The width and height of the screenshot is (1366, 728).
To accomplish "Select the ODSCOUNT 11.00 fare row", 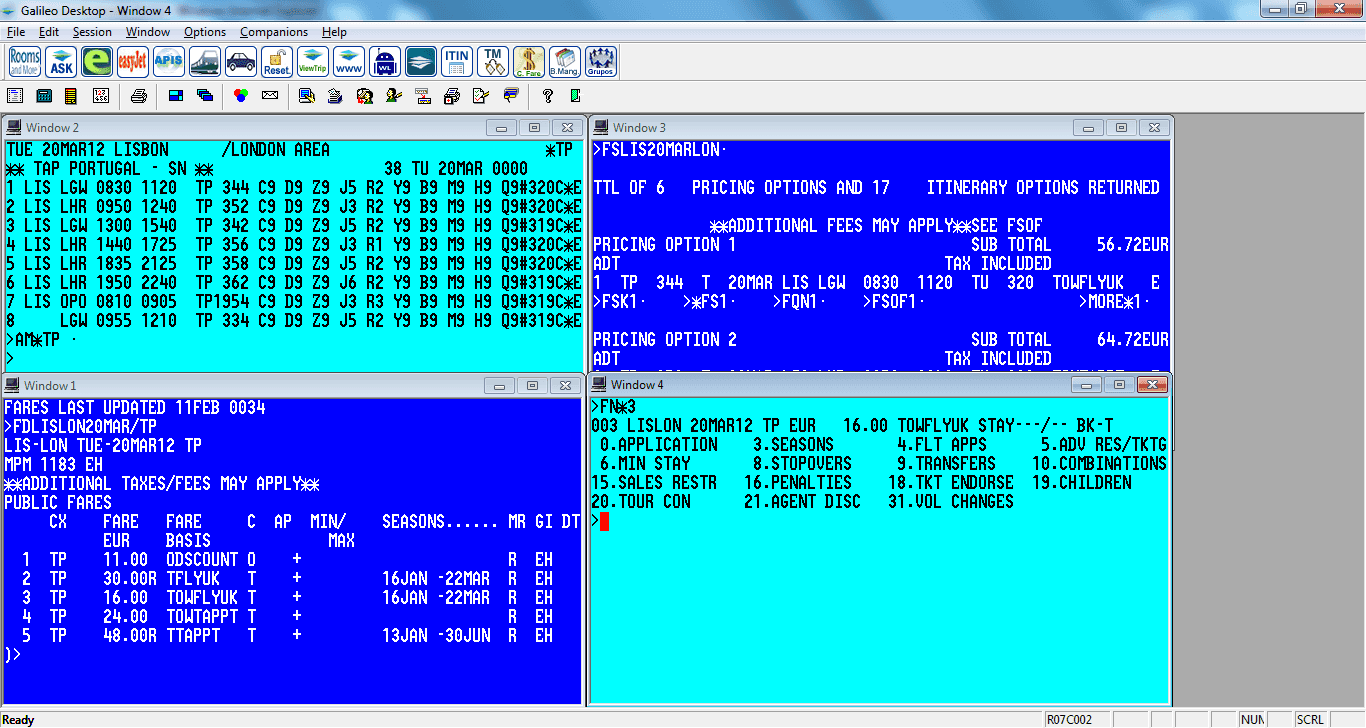I will [x=290, y=560].
